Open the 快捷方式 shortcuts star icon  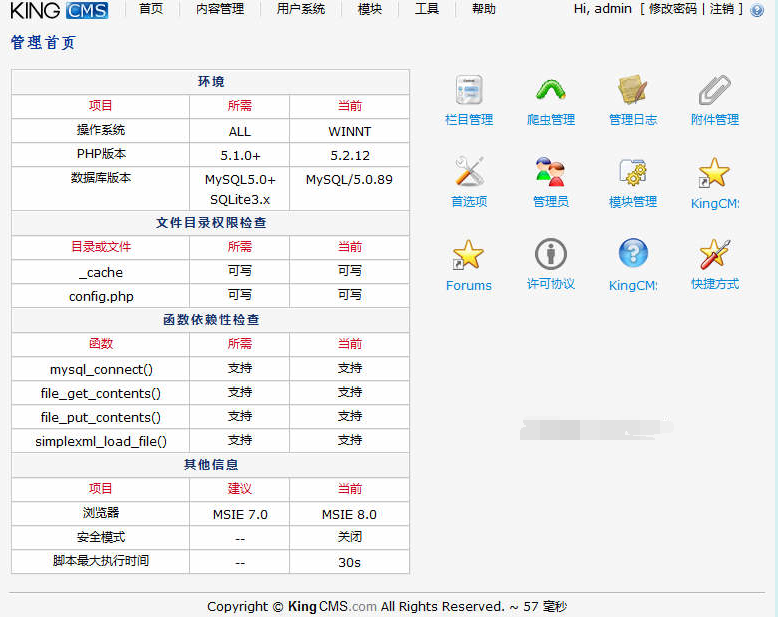click(x=714, y=253)
